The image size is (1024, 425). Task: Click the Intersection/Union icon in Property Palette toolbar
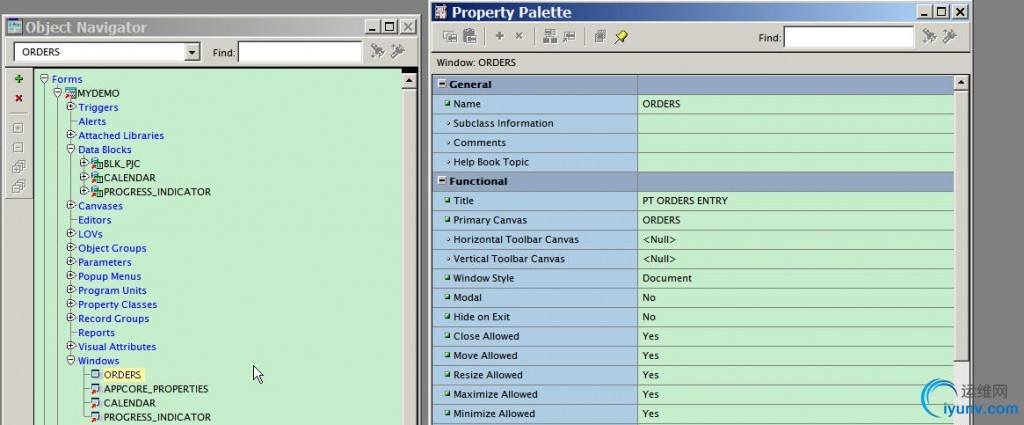(600, 37)
